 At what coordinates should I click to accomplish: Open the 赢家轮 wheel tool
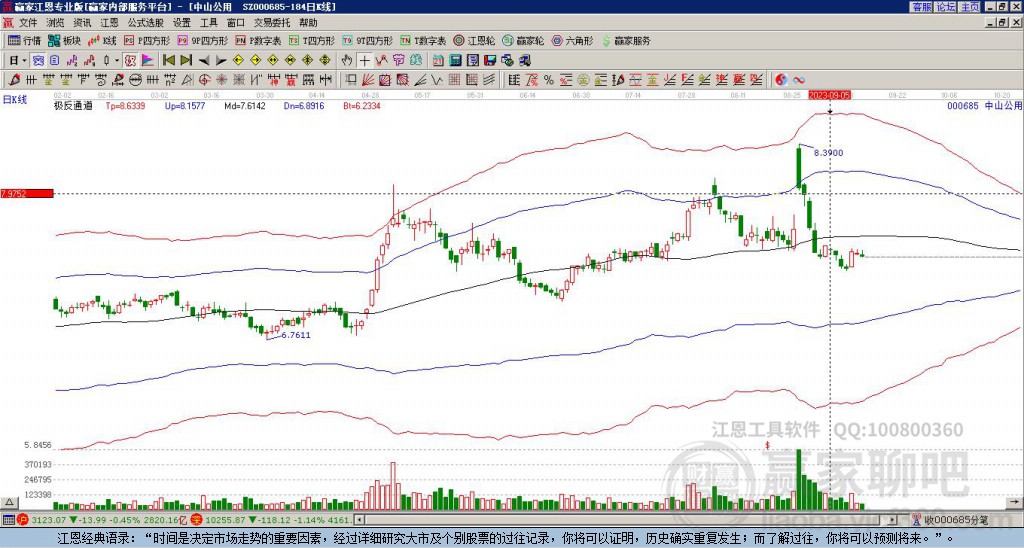click(x=523, y=40)
